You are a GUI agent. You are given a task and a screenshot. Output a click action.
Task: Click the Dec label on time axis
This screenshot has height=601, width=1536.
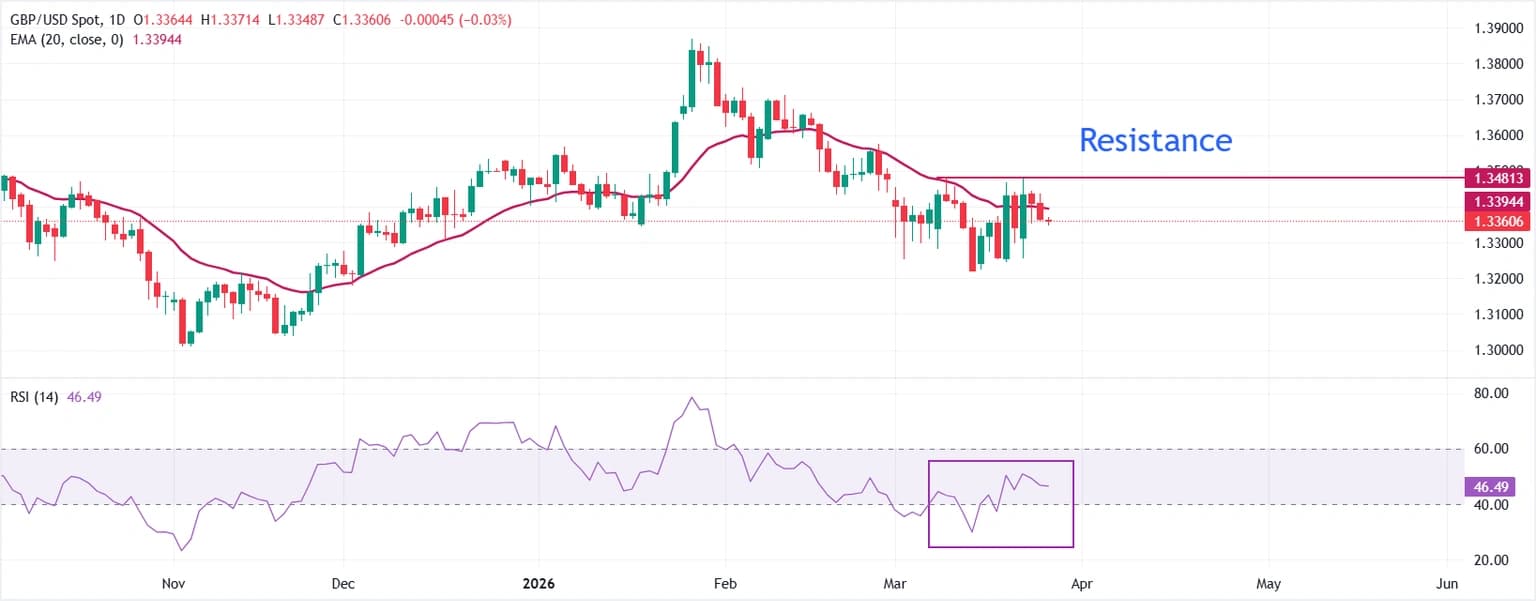tap(343, 582)
